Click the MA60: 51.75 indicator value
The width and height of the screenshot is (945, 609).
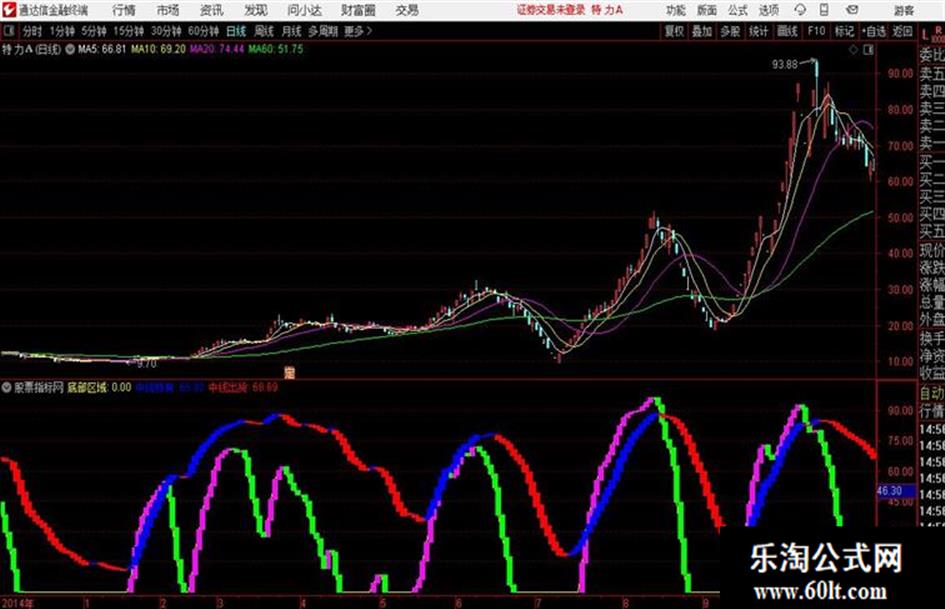click(x=276, y=49)
